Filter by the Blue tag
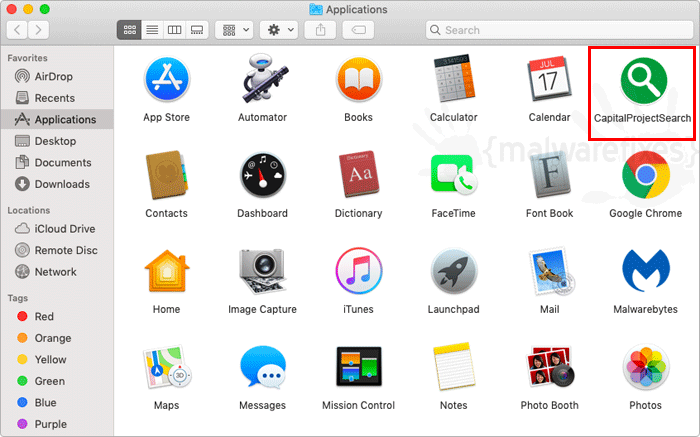Image resolution: width=700 pixels, height=437 pixels. click(x=57, y=403)
